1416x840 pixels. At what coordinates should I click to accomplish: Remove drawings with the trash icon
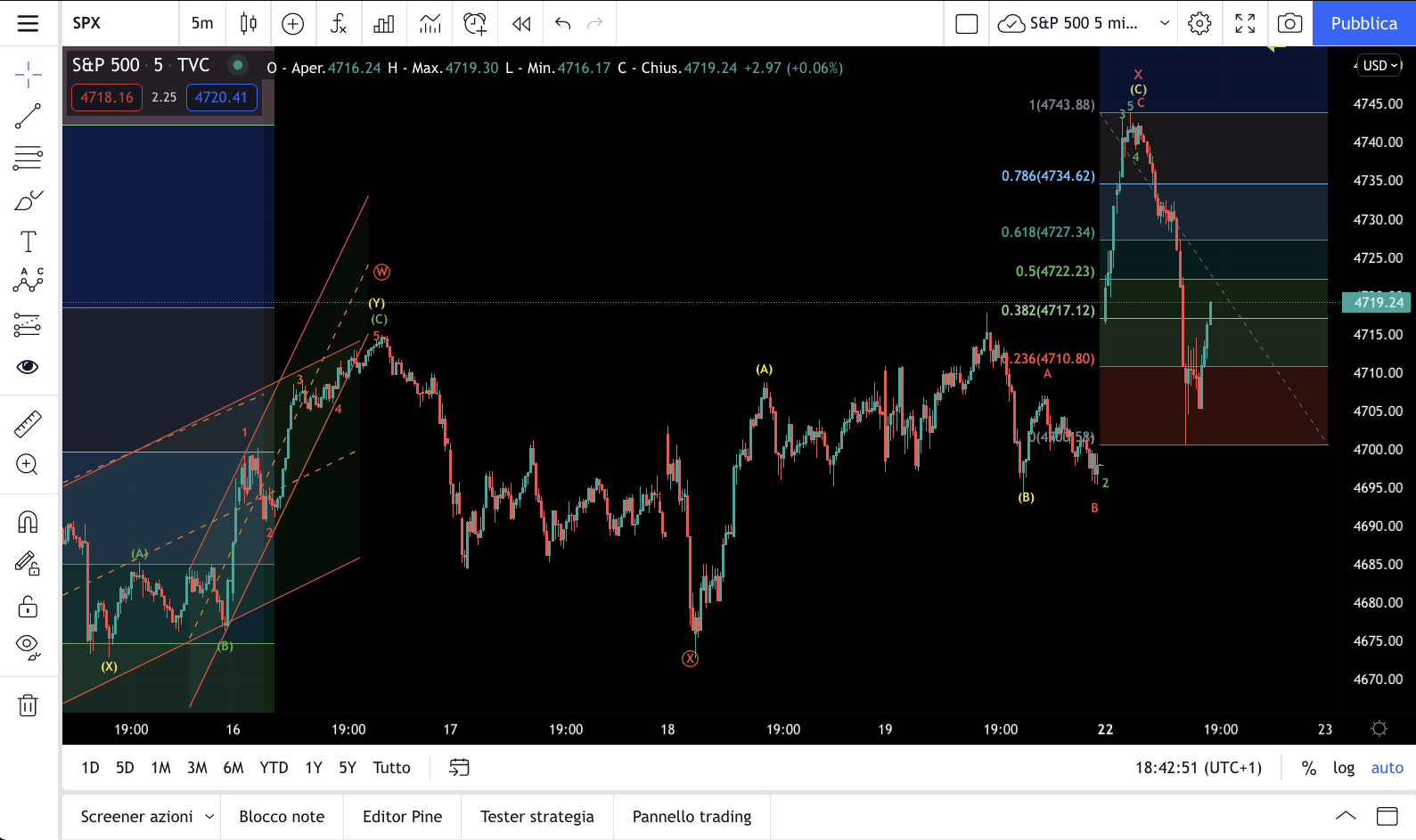29,705
